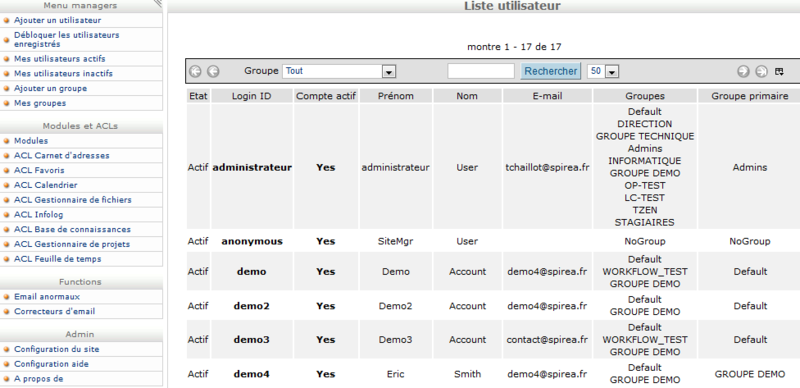
Task: Go to next page arrow icon
Action: coord(743,71)
